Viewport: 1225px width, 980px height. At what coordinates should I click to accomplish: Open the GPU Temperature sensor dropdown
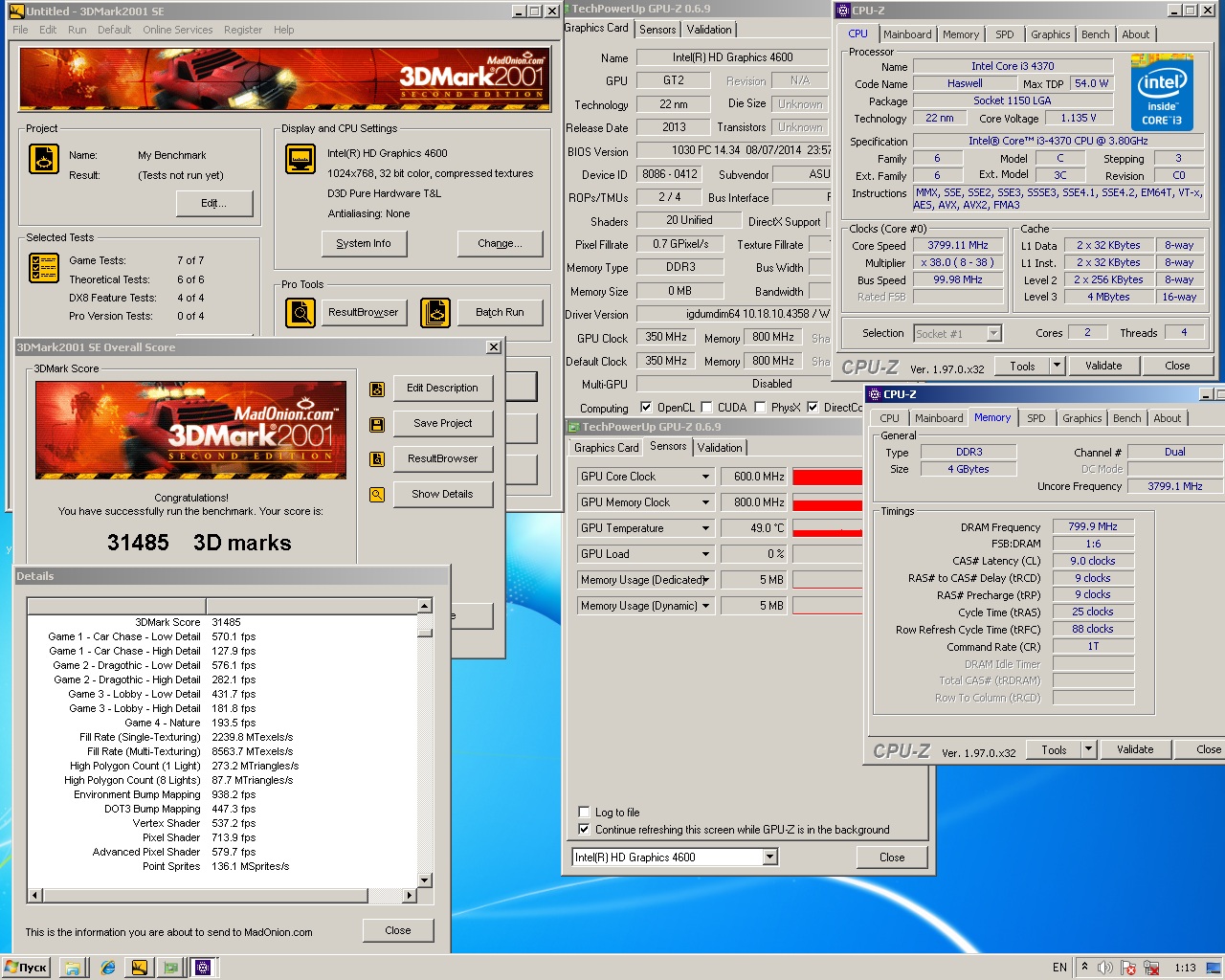coord(706,528)
